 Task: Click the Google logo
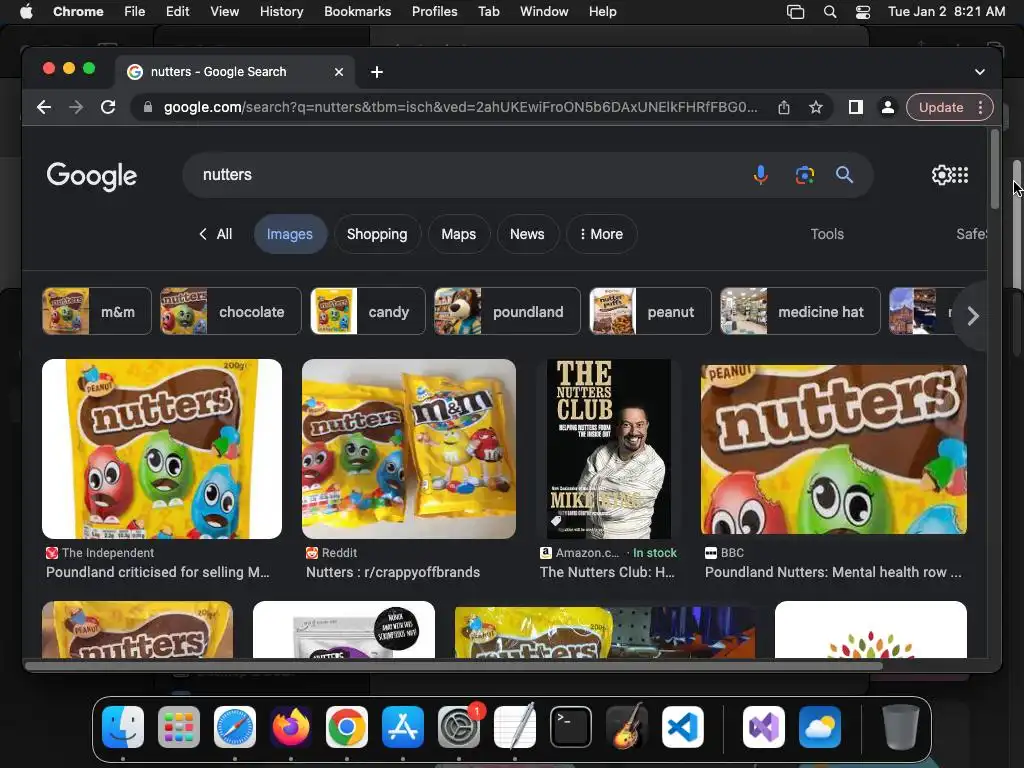91,176
